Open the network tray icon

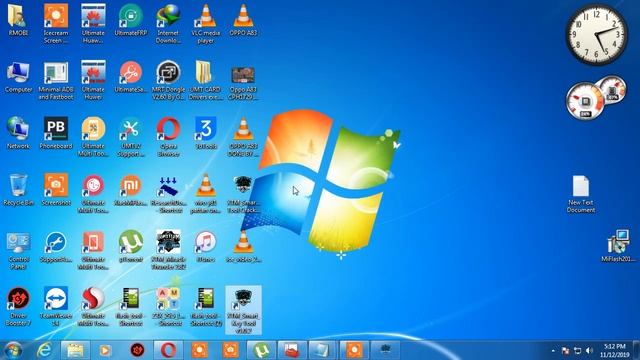577,351
